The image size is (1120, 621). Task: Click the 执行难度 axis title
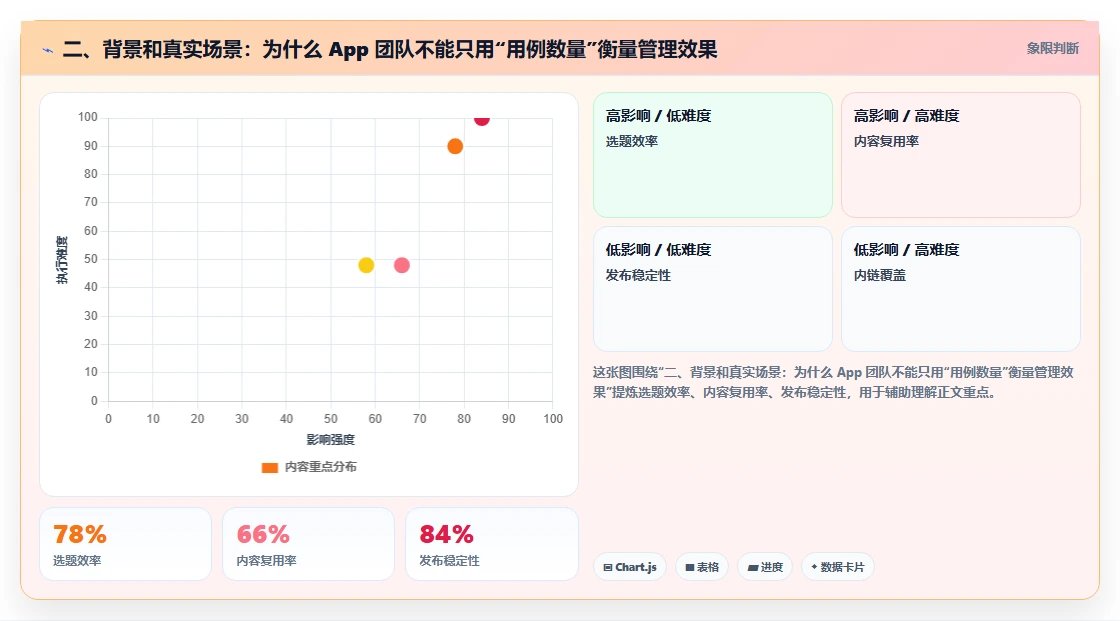click(x=62, y=259)
